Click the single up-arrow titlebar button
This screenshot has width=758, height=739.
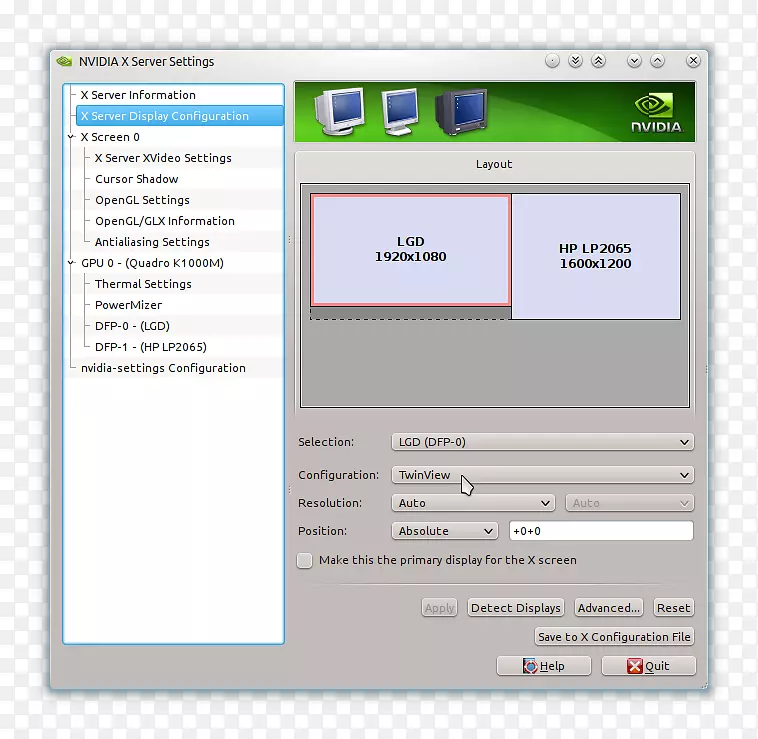(x=657, y=61)
